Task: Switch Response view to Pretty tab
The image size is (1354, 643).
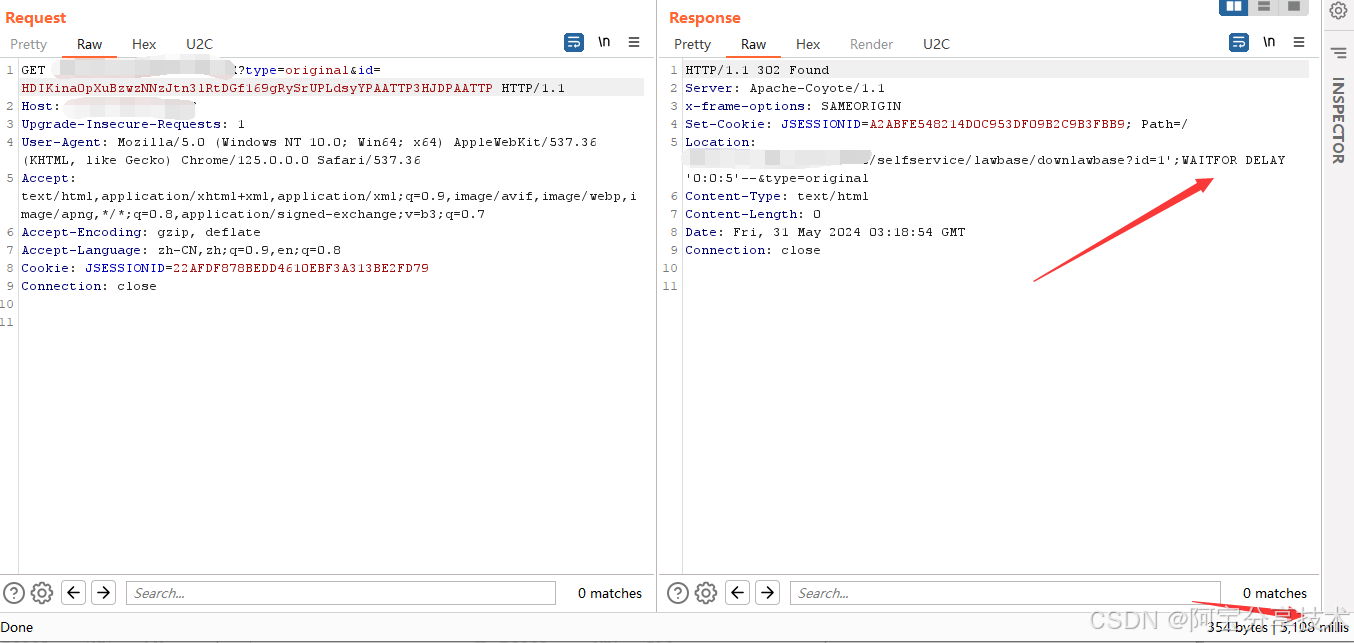Action: pos(692,44)
